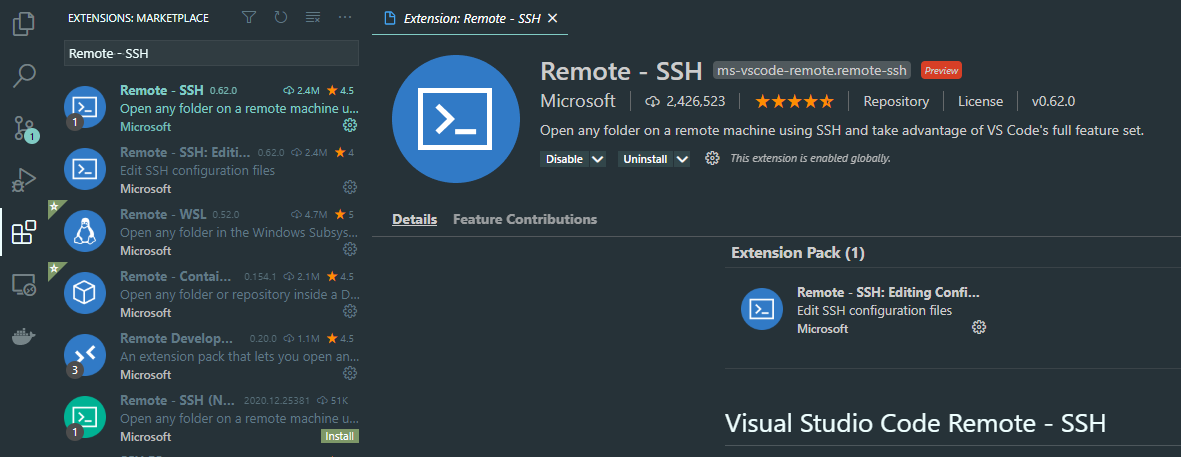Open the Source Control view
Image resolution: width=1181 pixels, height=457 pixels.
coord(24,129)
